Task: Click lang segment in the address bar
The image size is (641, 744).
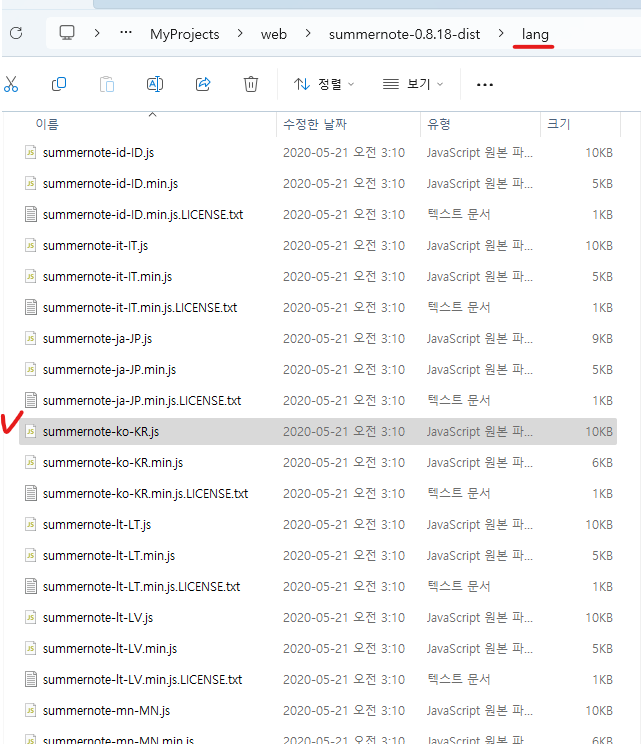Action: pos(535,34)
